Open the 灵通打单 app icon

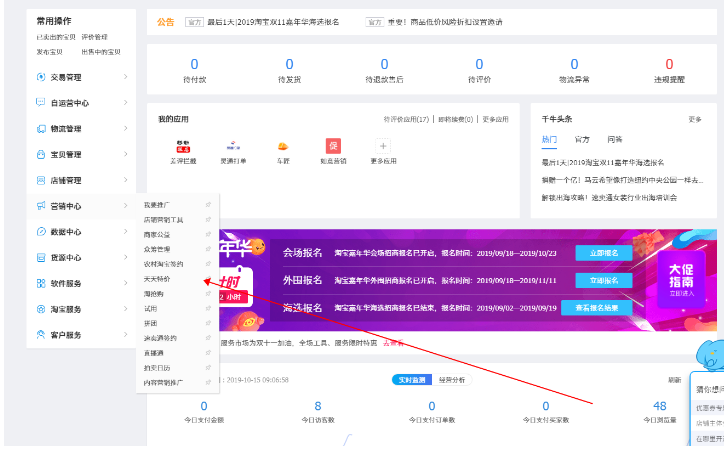[233, 146]
